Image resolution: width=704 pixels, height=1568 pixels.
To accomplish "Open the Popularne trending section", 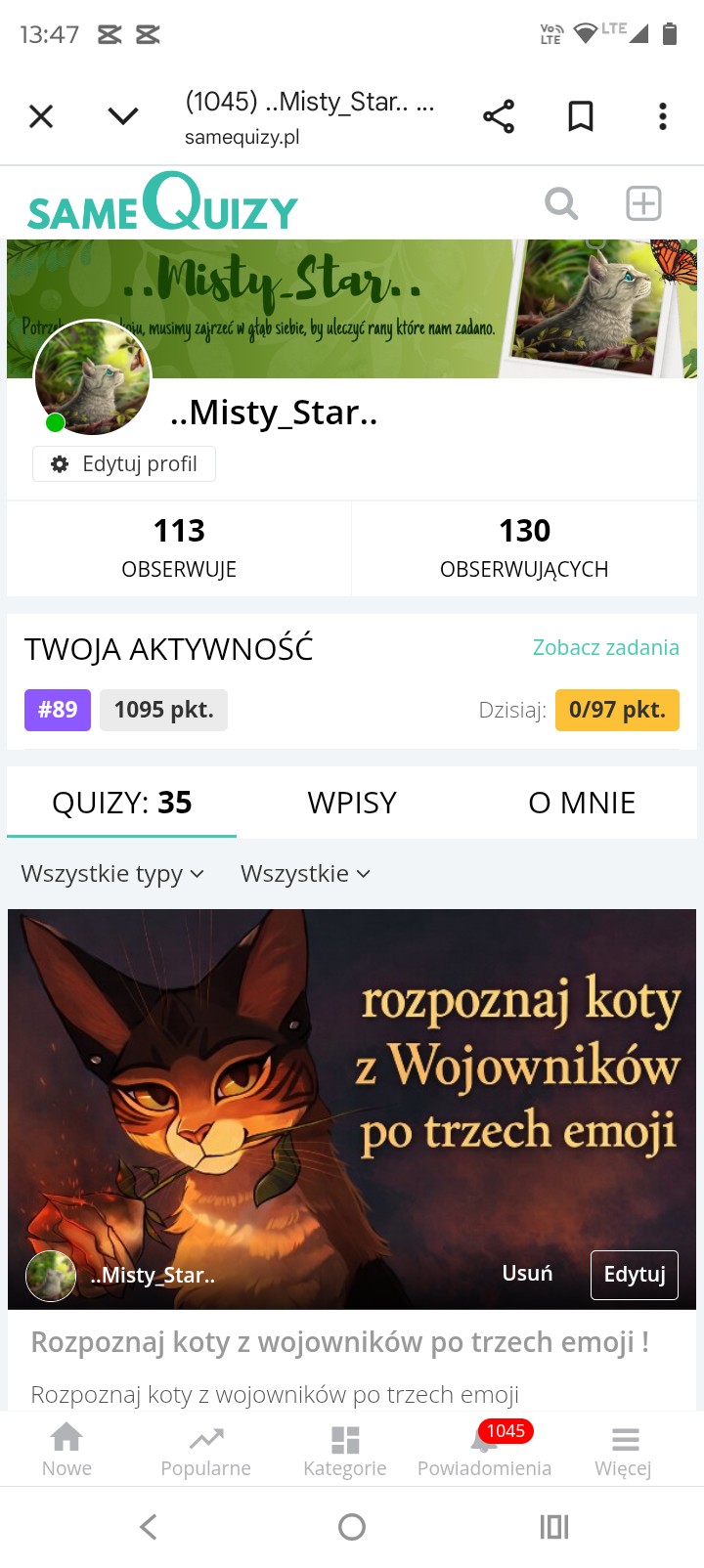I will [x=205, y=1450].
